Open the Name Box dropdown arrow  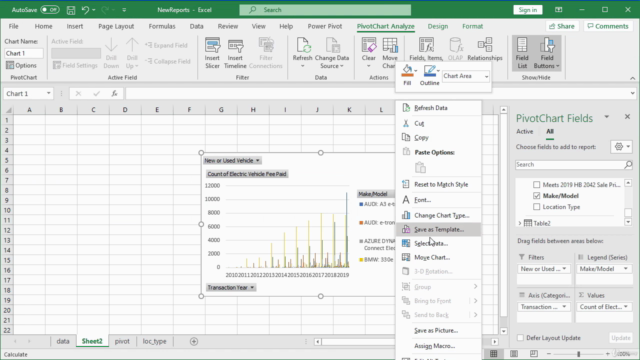coord(49,93)
